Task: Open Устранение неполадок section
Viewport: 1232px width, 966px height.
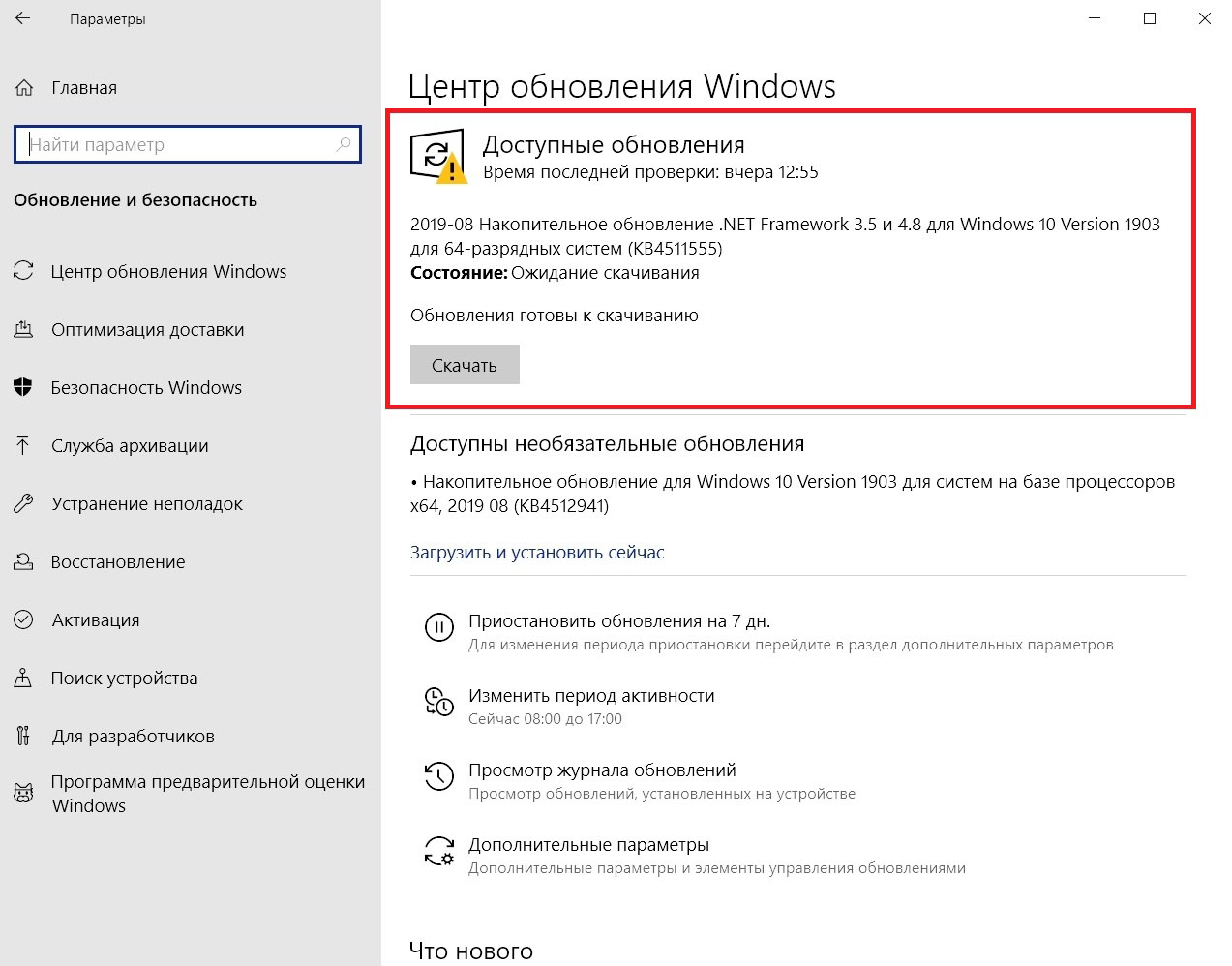Action: (x=147, y=503)
